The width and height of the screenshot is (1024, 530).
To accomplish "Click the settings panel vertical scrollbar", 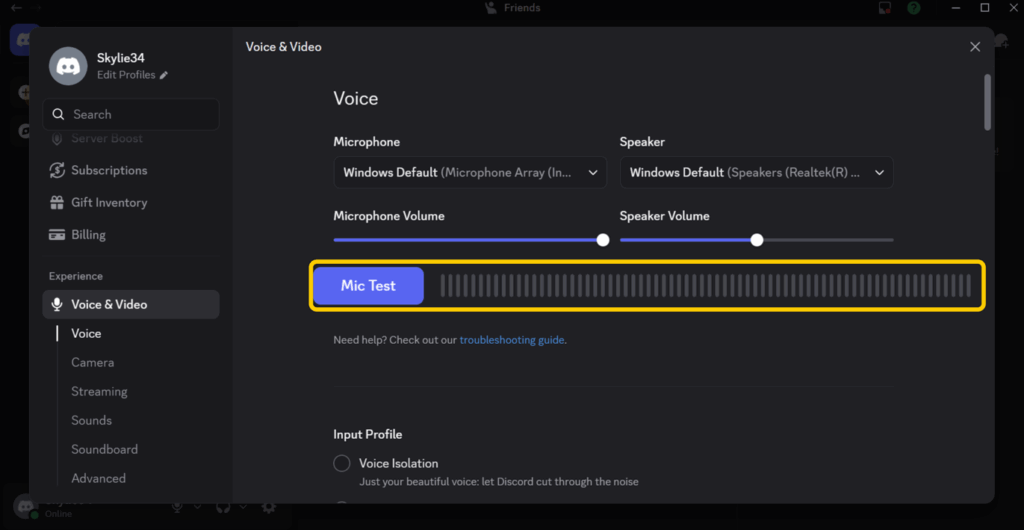I will [x=987, y=102].
